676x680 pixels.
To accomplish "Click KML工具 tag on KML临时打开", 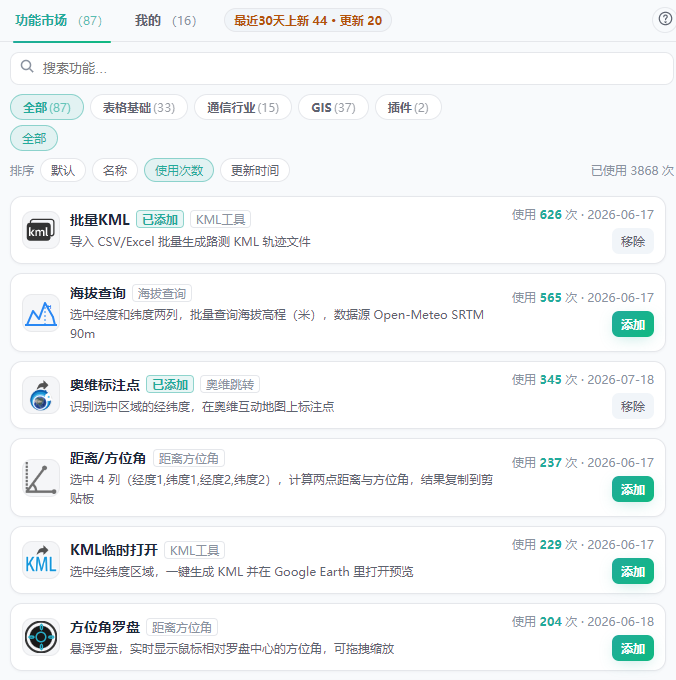I will point(194,550).
